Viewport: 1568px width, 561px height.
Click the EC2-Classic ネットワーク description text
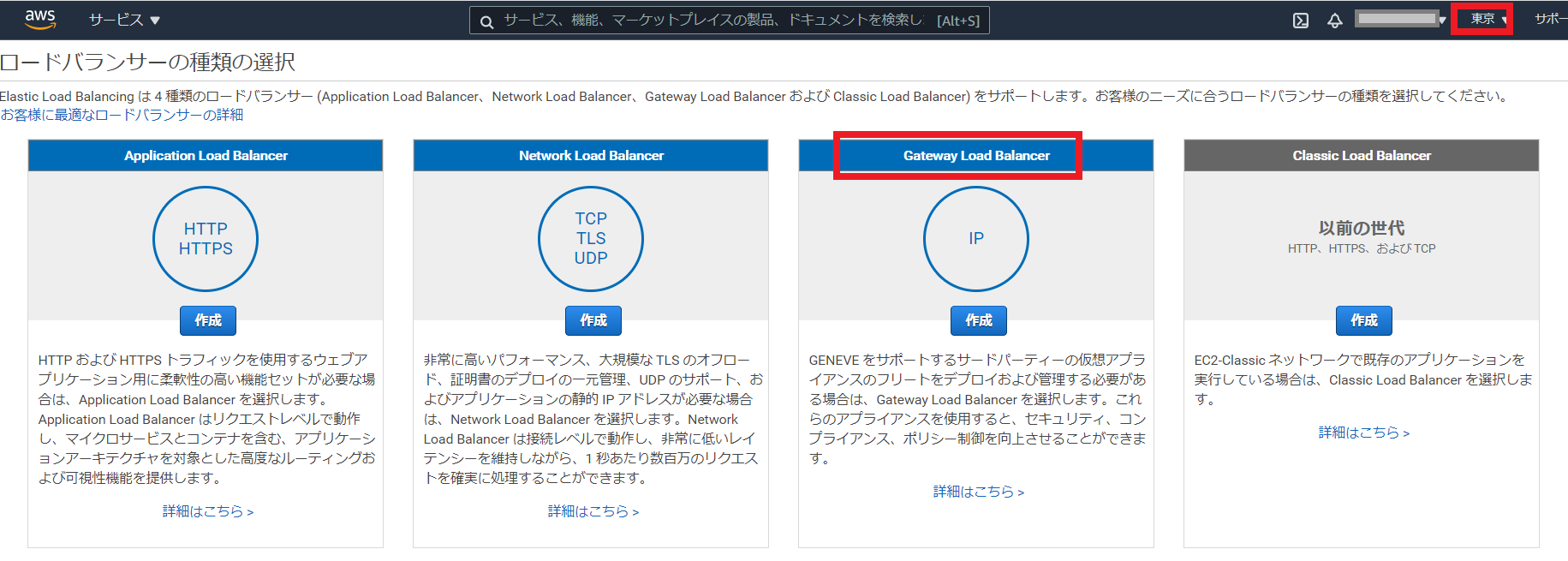[1362, 379]
